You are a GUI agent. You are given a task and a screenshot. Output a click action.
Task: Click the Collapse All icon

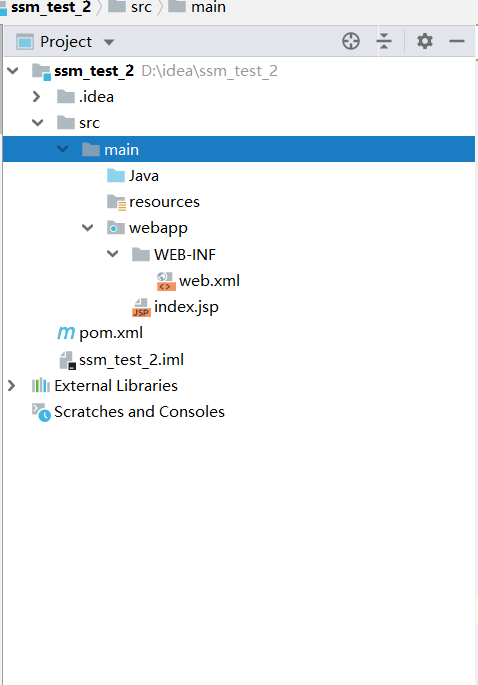(x=384, y=41)
